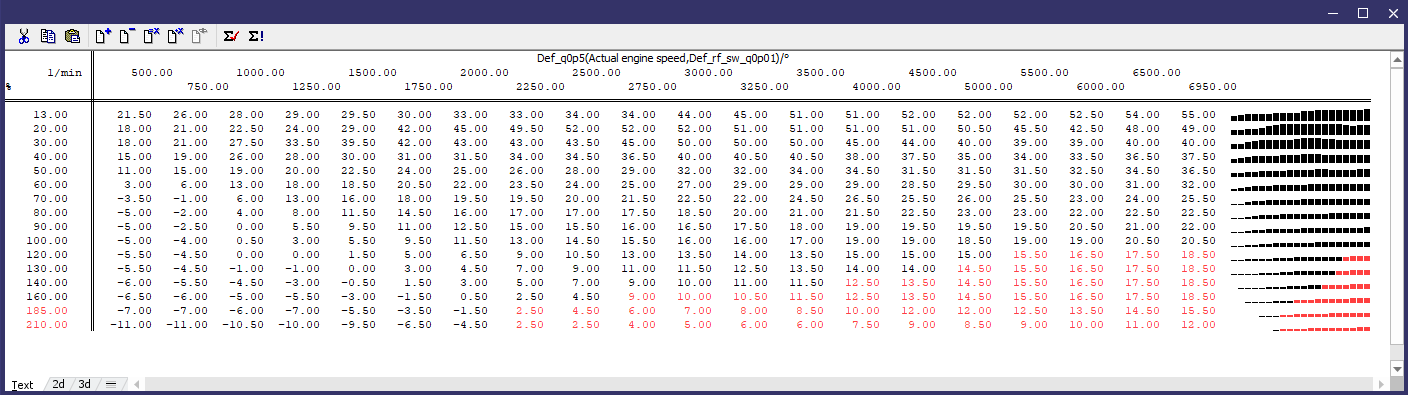Click the horizontal scrollbar left arrow
Viewport: 1408px width, 395px height.
(x=137, y=384)
